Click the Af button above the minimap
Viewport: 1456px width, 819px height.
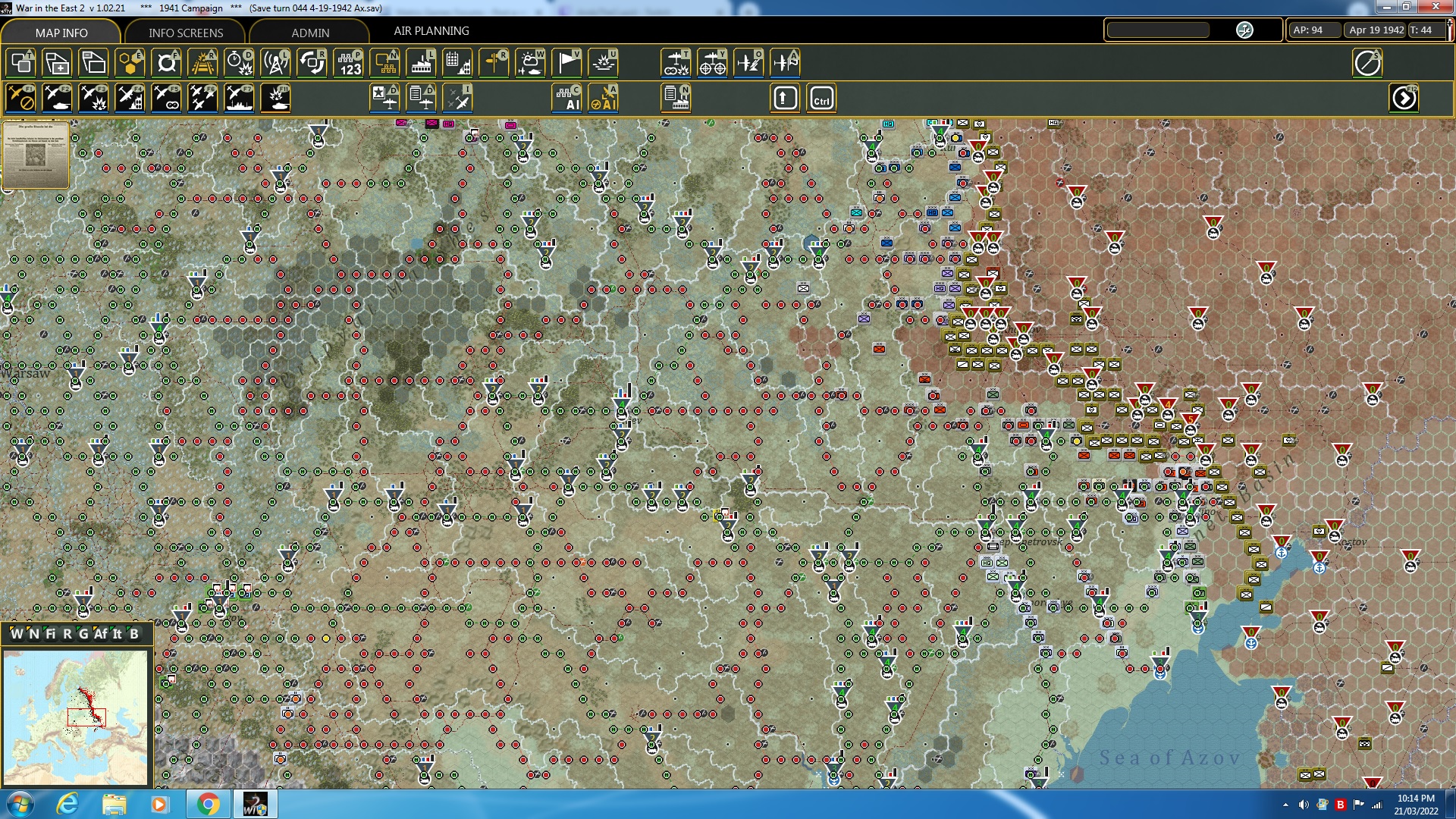pos(100,634)
